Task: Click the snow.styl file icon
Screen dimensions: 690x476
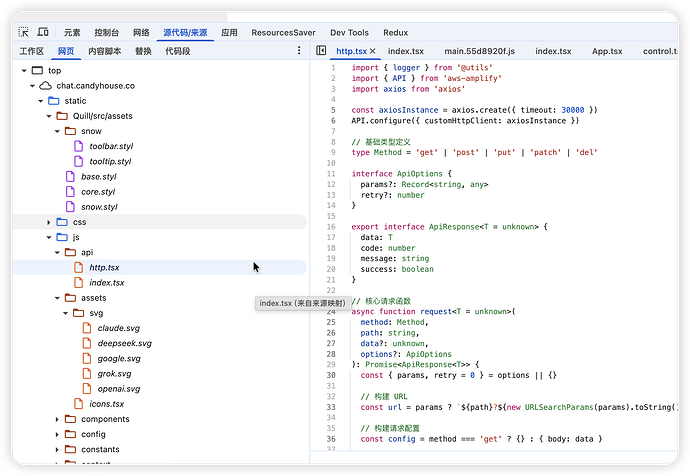Action: click(x=70, y=207)
